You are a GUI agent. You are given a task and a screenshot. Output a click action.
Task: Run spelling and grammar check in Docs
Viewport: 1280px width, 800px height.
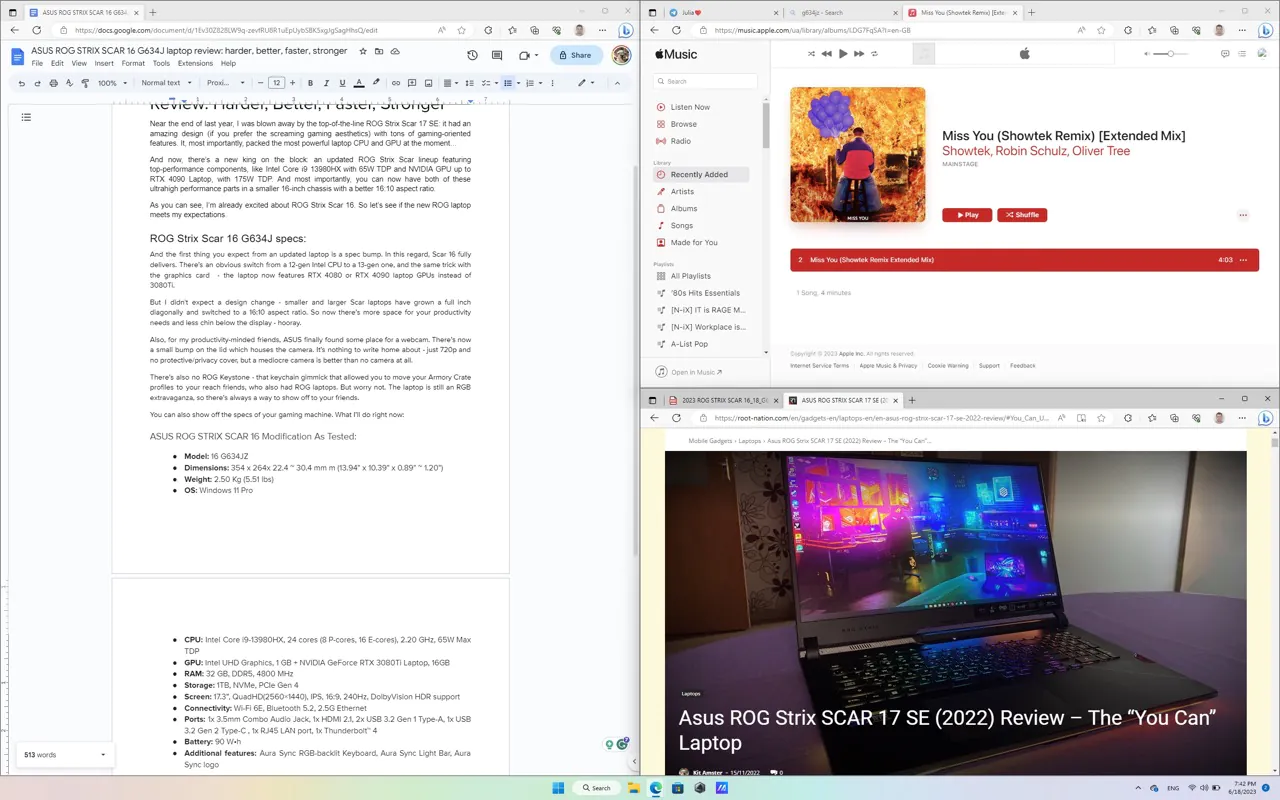[69, 83]
